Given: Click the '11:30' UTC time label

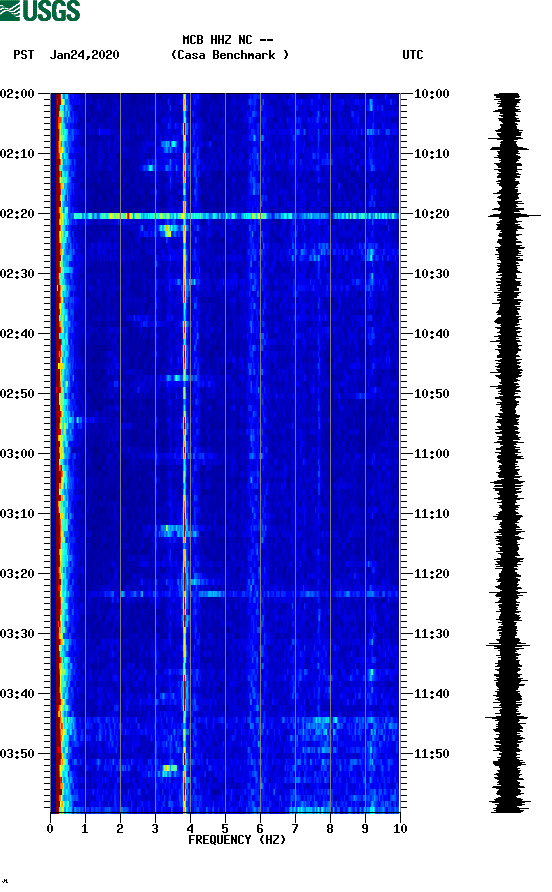Looking at the screenshot, I should point(431,634).
